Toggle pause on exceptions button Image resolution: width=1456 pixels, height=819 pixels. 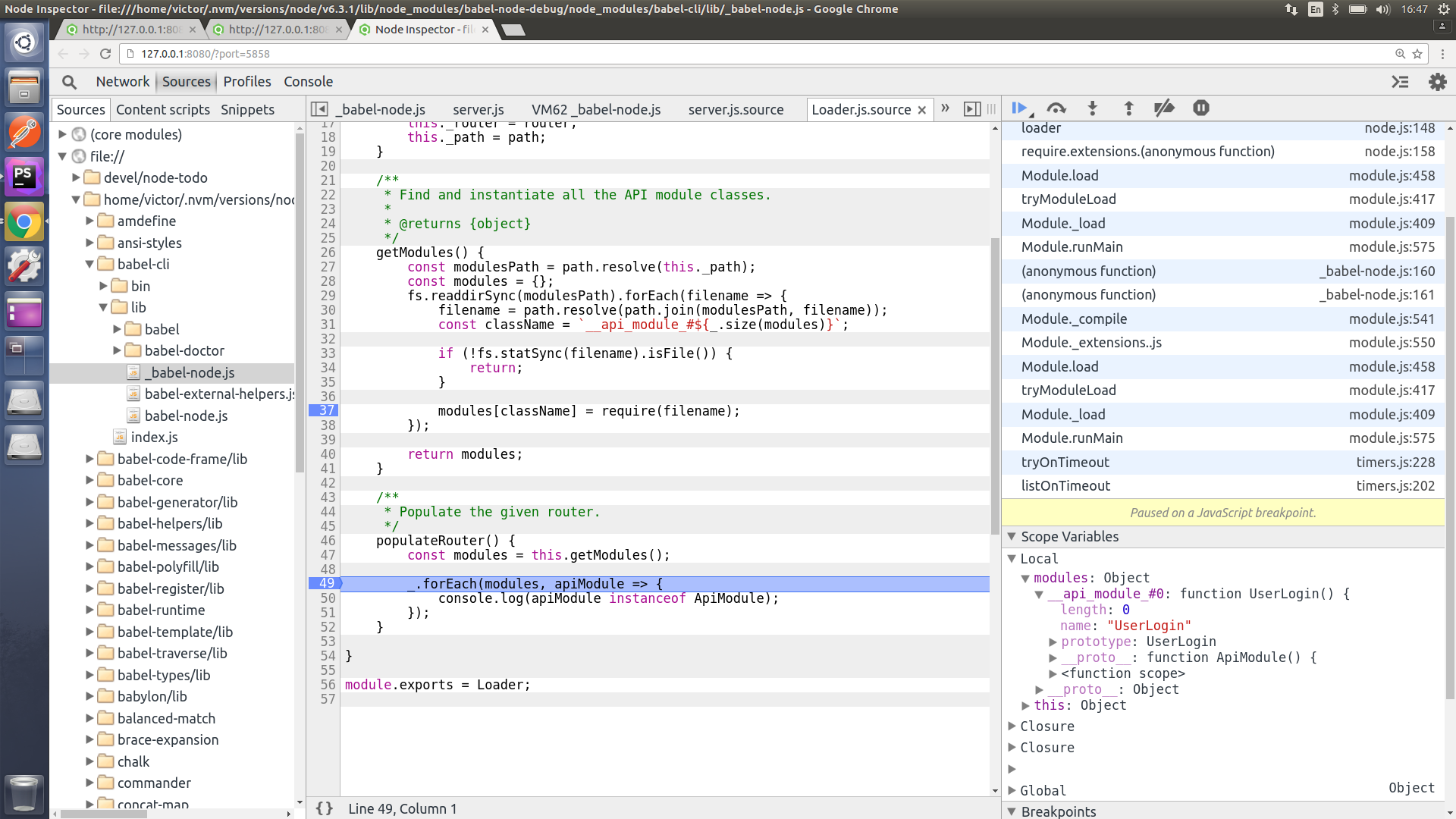pyautogui.click(x=1201, y=108)
